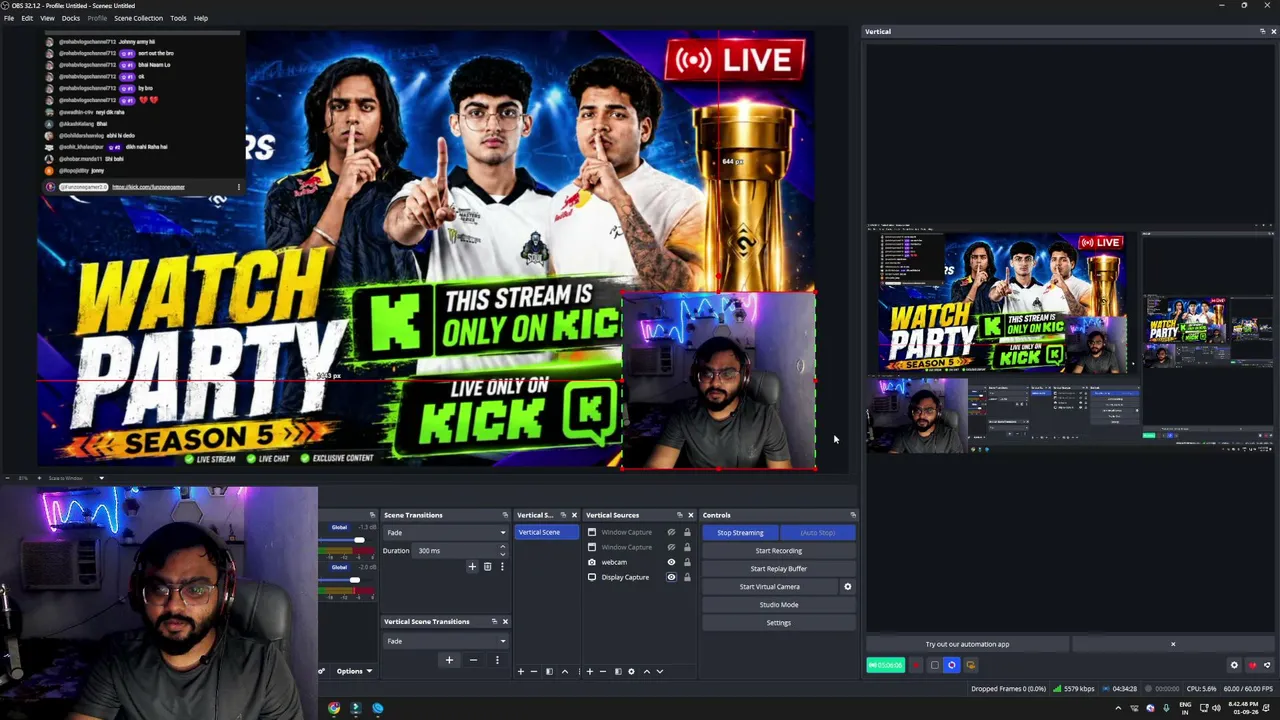
Task: Open Settings from Controls dock
Action: 778,623
